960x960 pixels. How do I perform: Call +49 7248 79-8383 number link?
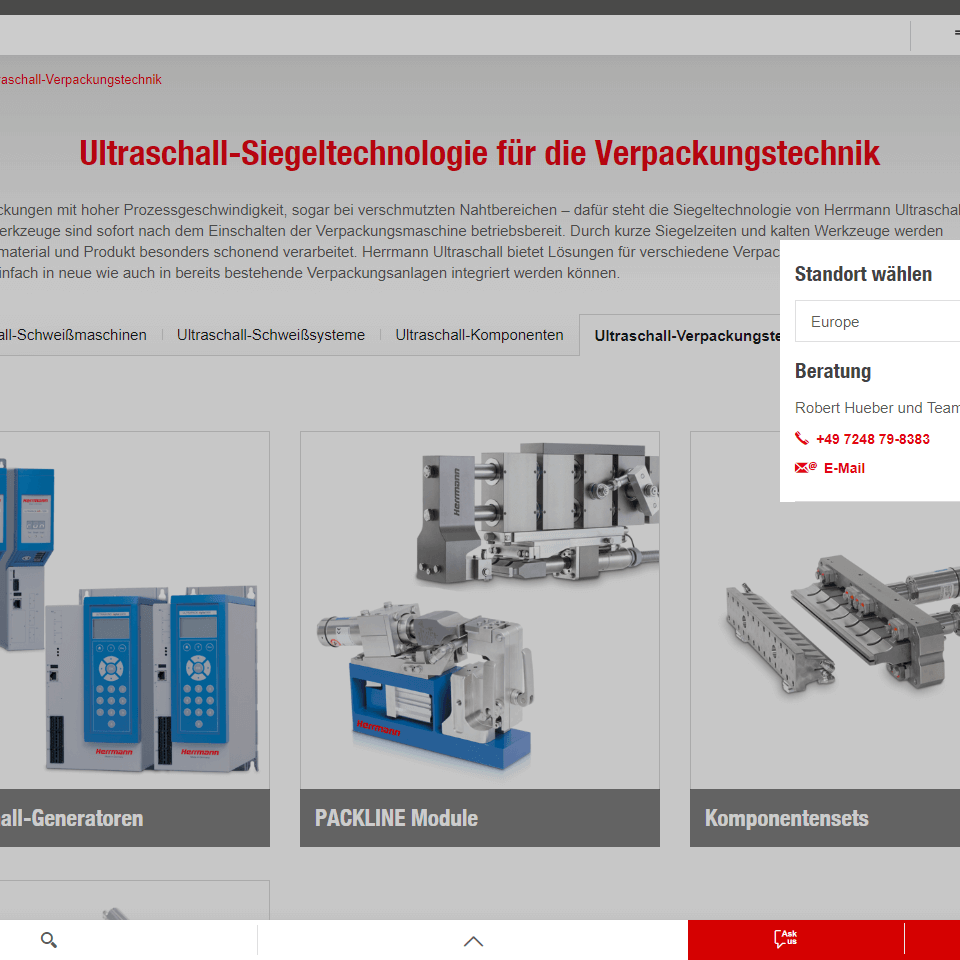pos(872,439)
